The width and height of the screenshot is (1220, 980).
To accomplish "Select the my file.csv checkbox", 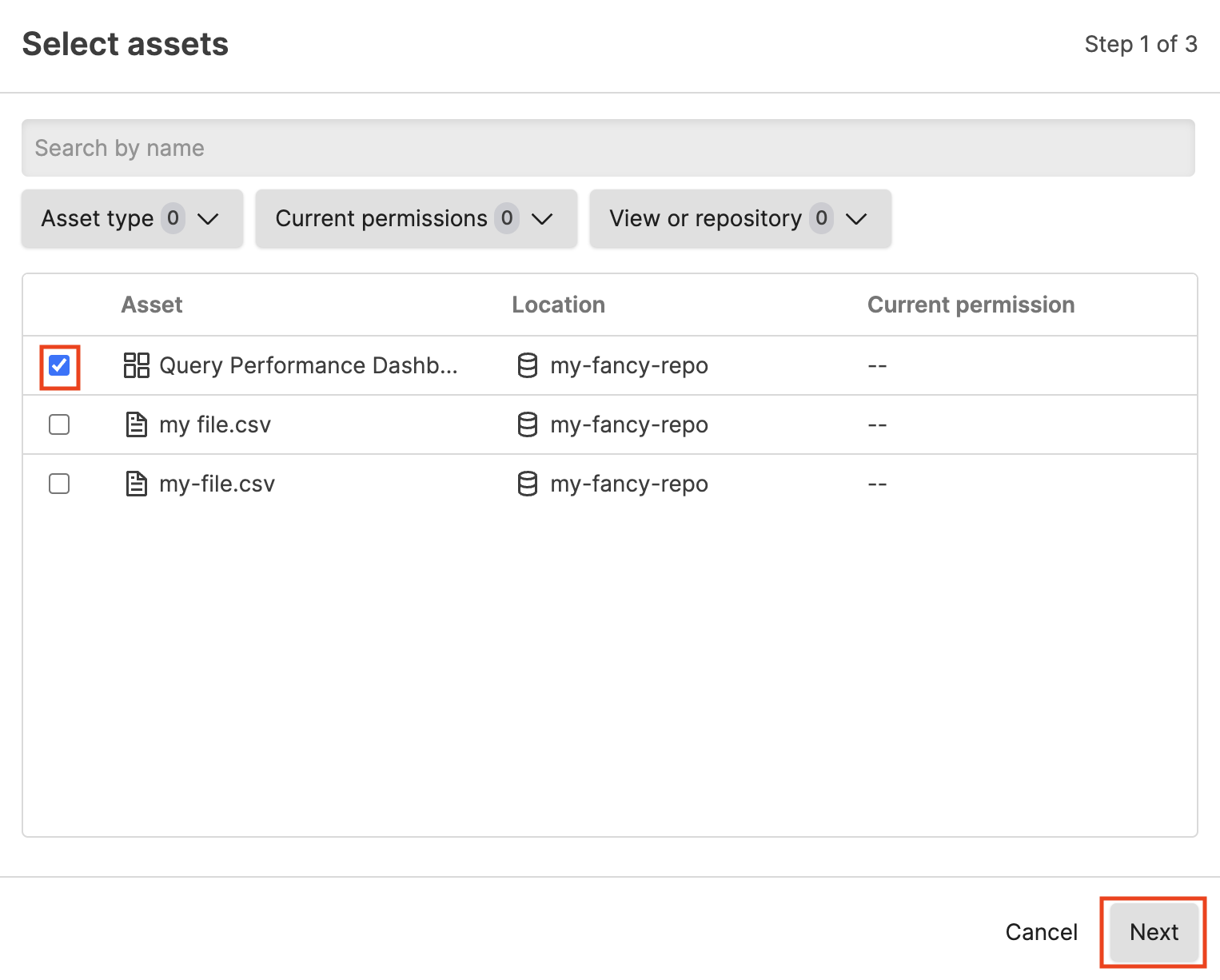I will tap(59, 424).
